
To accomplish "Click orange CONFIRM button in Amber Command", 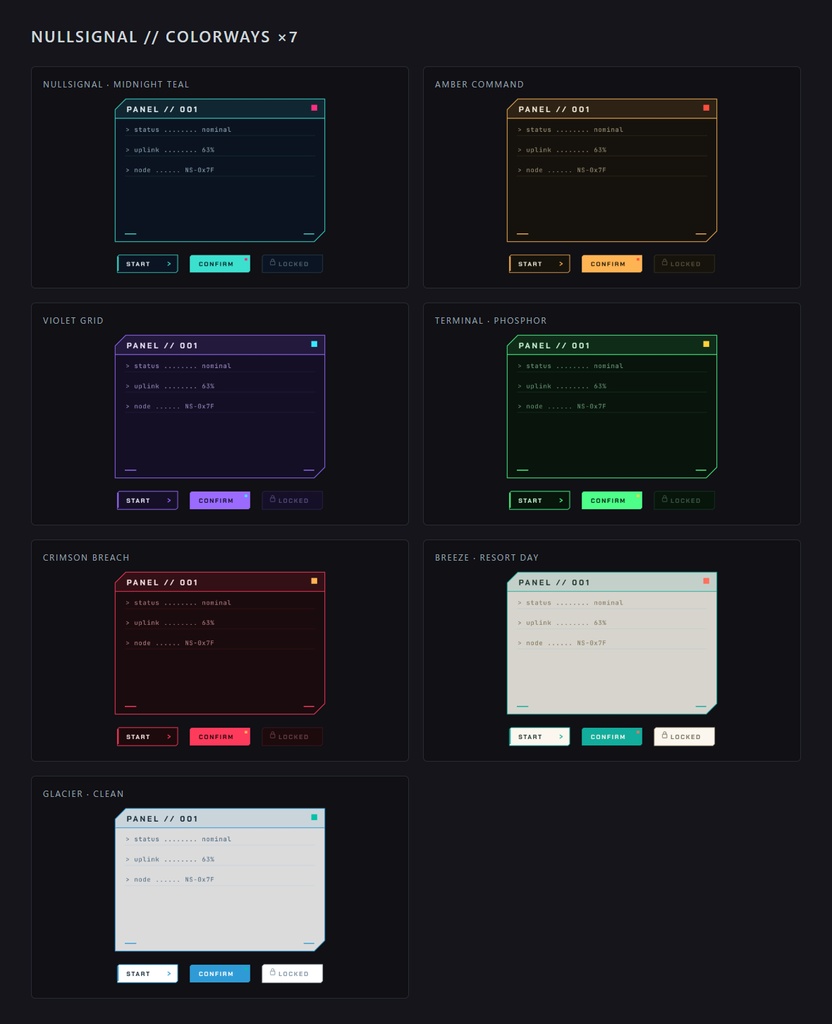I will click(x=611, y=264).
